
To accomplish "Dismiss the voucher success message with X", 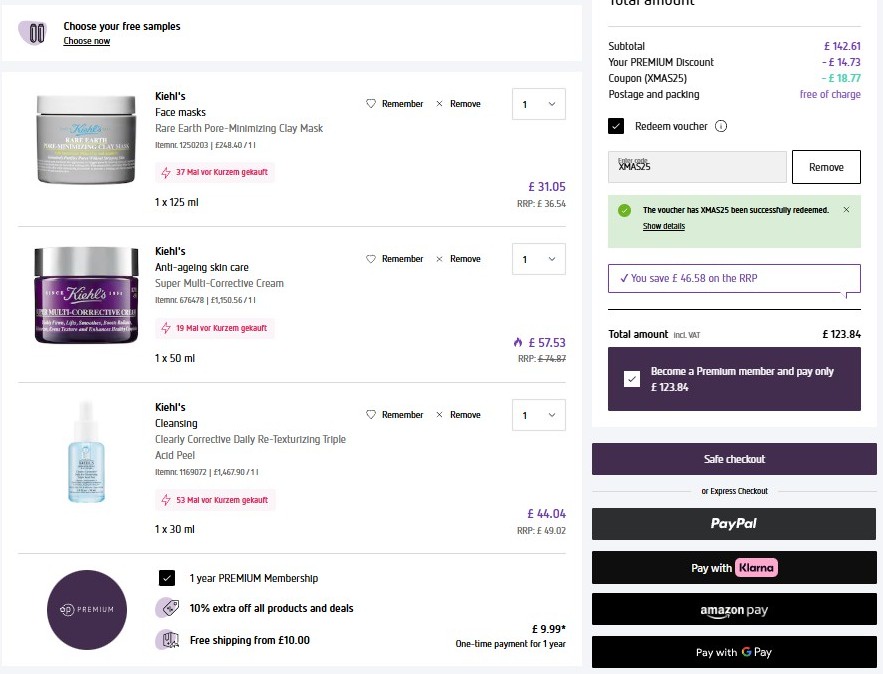I will pos(846,210).
